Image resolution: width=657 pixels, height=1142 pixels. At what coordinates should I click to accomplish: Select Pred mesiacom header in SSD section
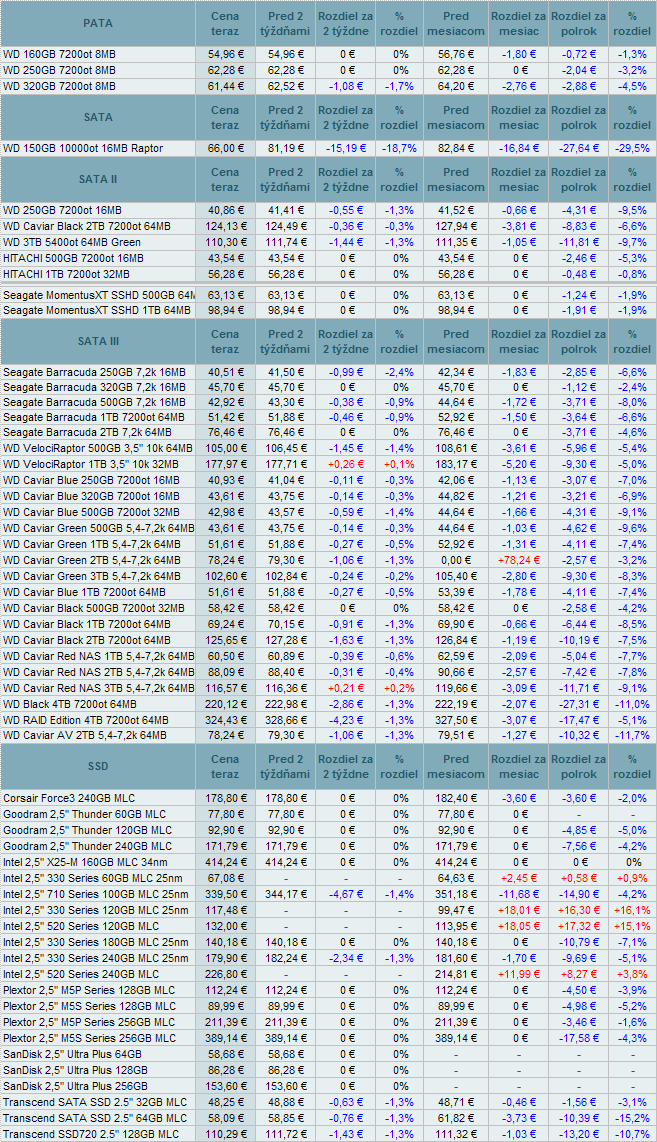[x=456, y=768]
